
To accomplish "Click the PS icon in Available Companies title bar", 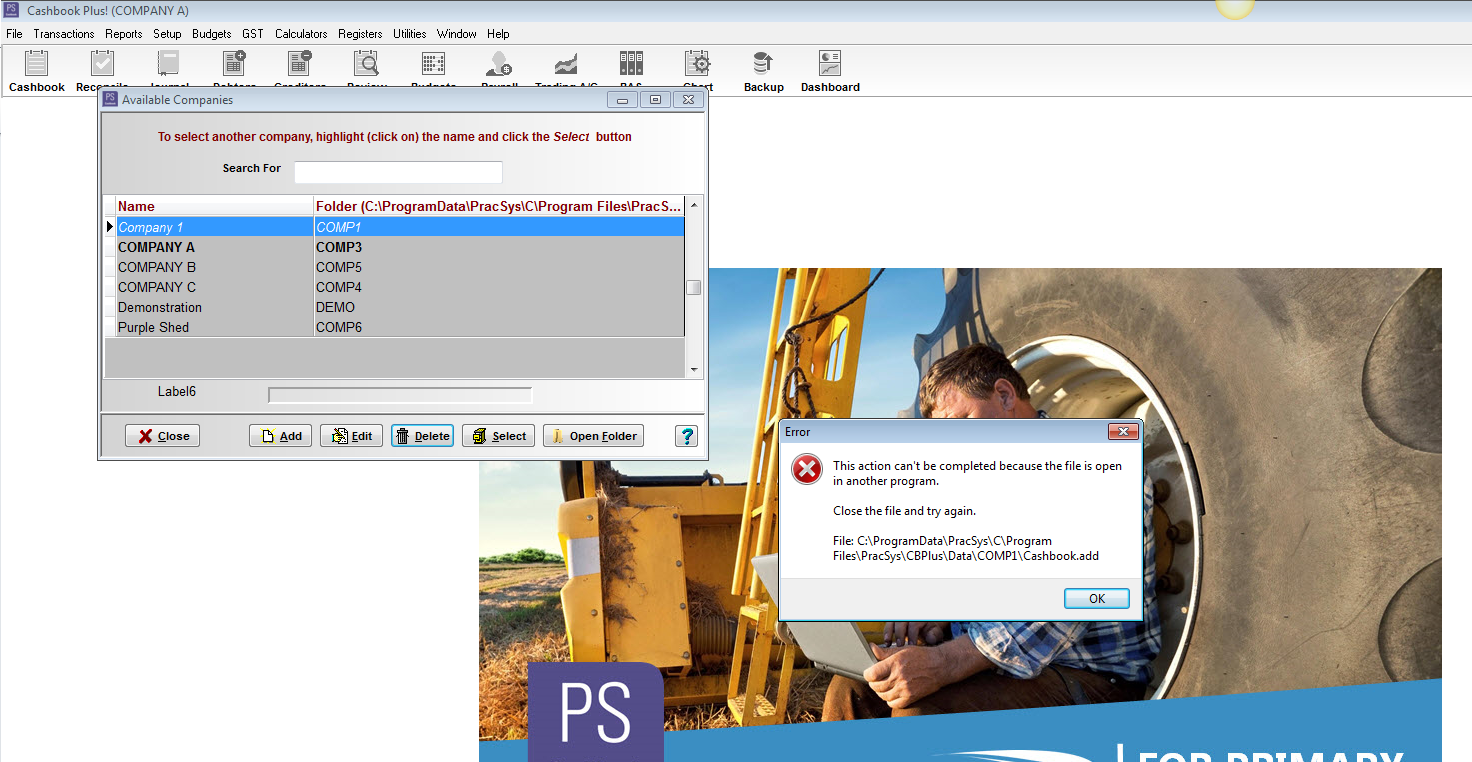I will [x=111, y=99].
